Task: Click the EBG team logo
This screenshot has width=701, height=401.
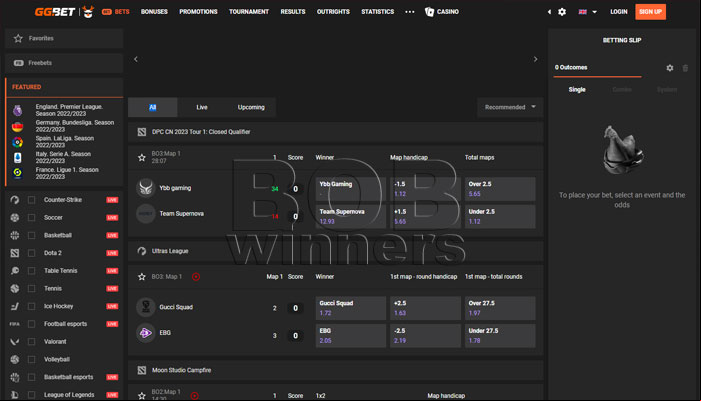Action: coord(145,333)
